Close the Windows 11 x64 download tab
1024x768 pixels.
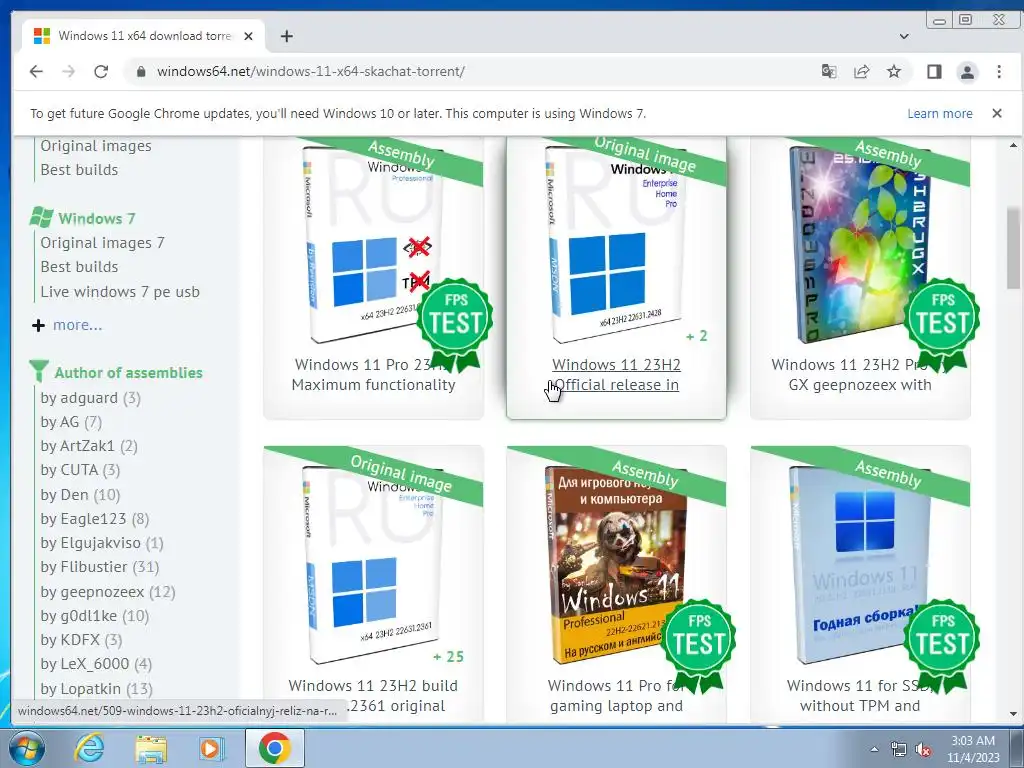click(248, 36)
